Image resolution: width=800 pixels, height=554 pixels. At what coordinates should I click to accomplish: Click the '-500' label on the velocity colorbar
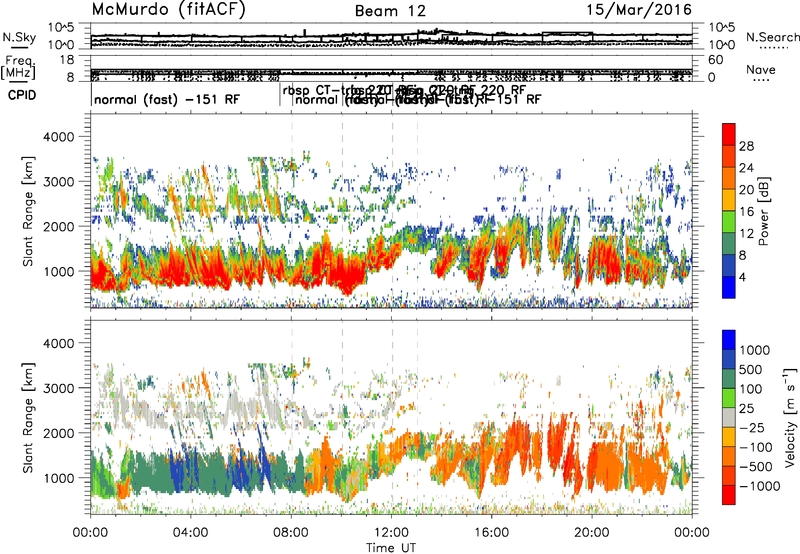pyautogui.click(x=756, y=466)
